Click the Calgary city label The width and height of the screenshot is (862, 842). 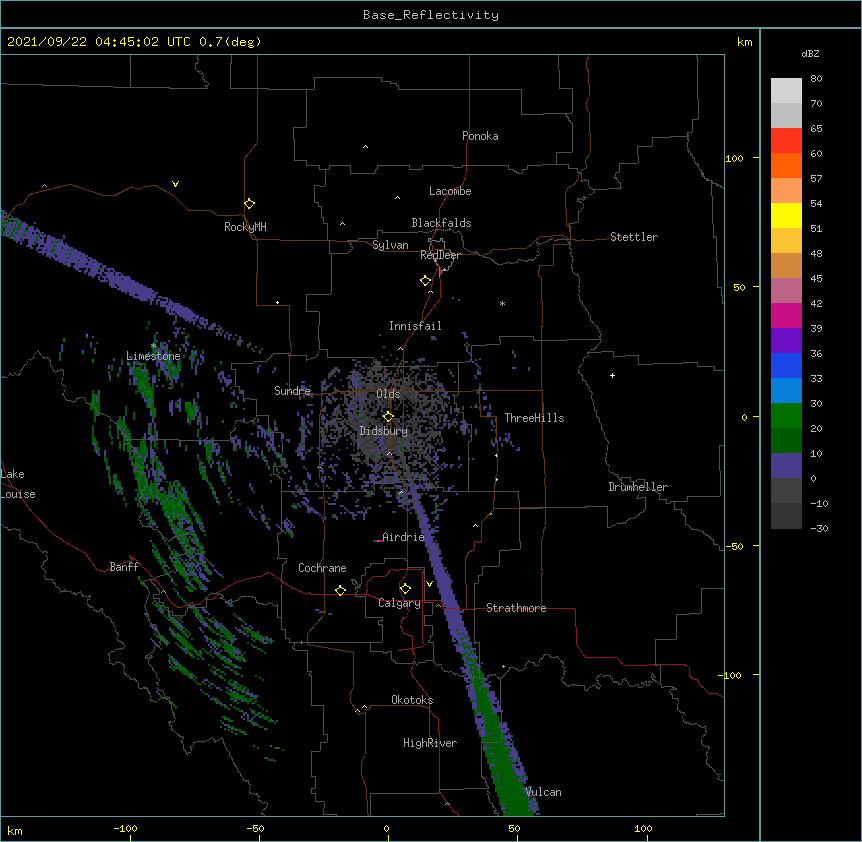[x=399, y=603]
